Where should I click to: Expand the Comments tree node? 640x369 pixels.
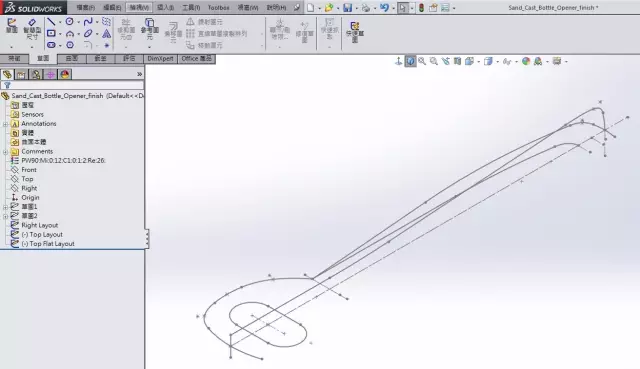[x=5, y=151]
